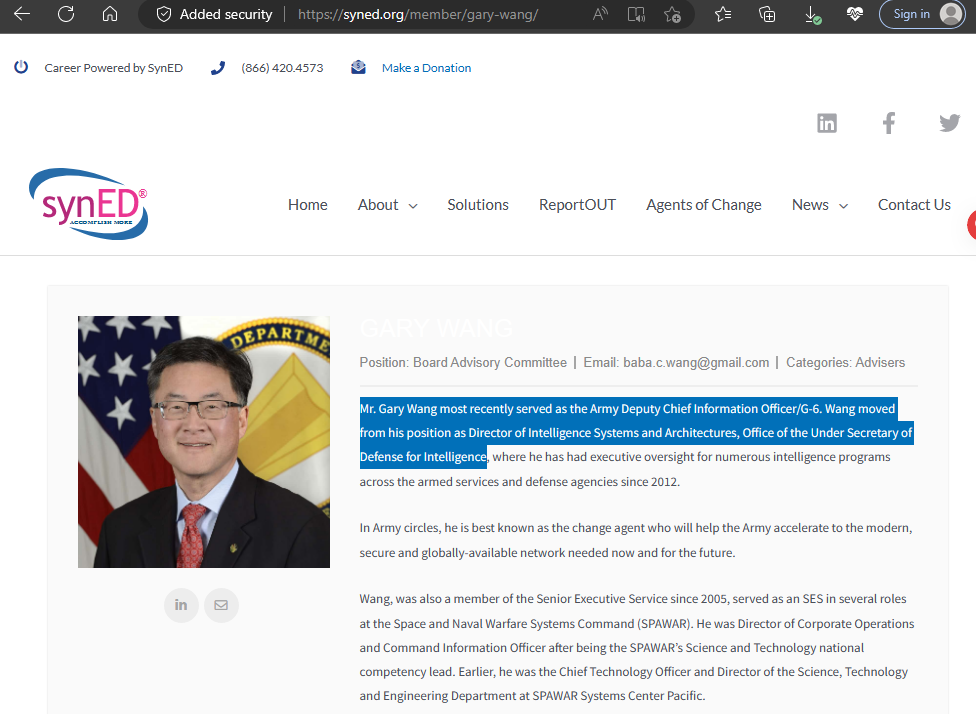Click the text 'across the armed services and defense agencies'
Screen dimensions: 976x714
(x=489, y=482)
